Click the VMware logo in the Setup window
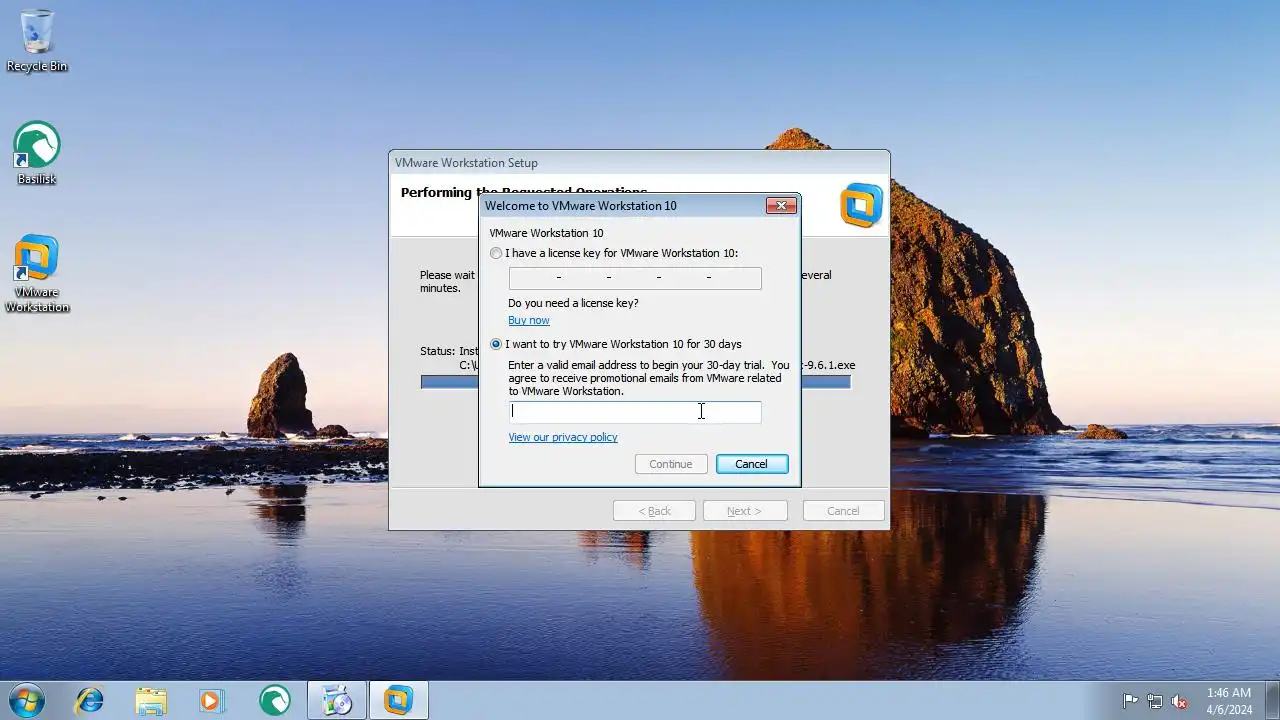Screen dimensions: 1280x720 862,205
